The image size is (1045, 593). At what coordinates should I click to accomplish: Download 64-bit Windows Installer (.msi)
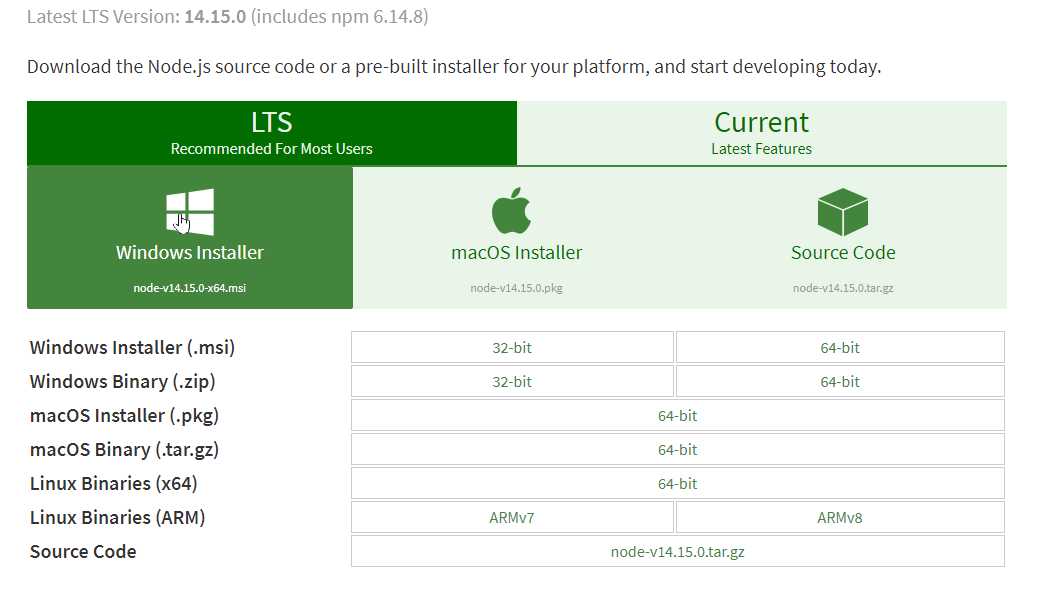[x=840, y=347]
